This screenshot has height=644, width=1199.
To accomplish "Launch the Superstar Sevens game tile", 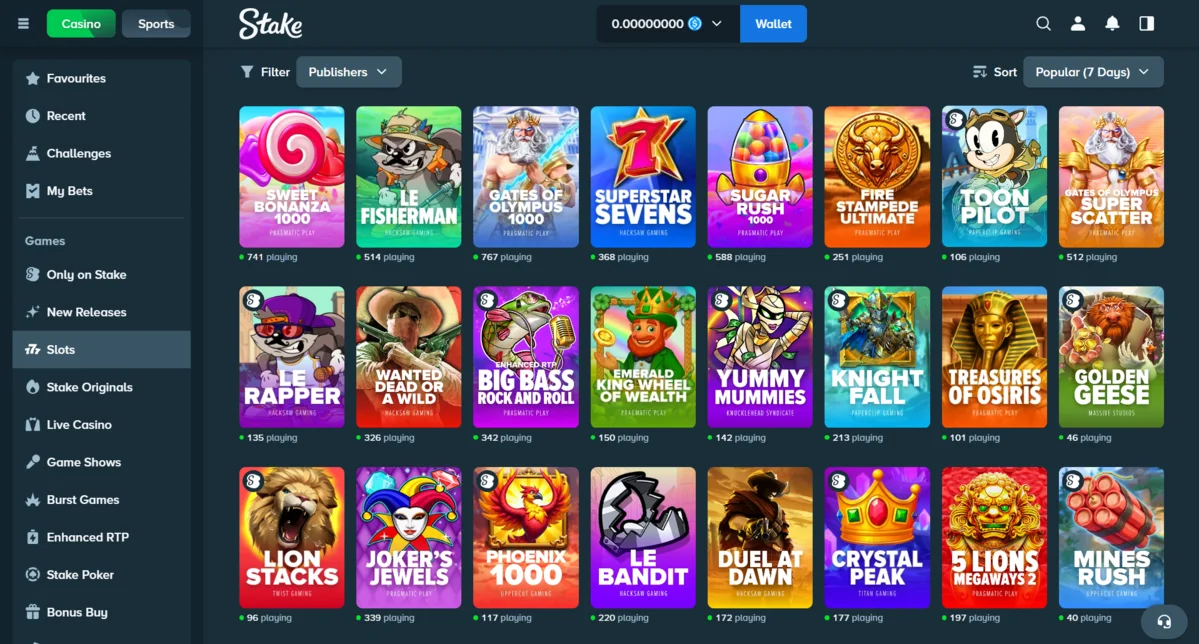I will [643, 177].
